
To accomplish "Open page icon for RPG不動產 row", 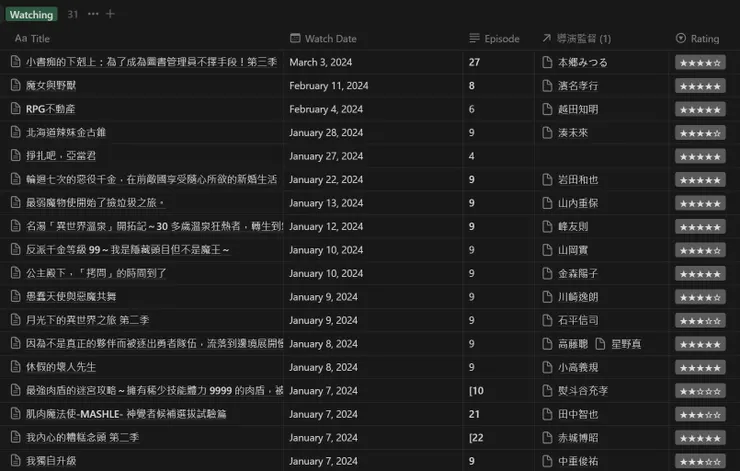I will pos(16,109).
